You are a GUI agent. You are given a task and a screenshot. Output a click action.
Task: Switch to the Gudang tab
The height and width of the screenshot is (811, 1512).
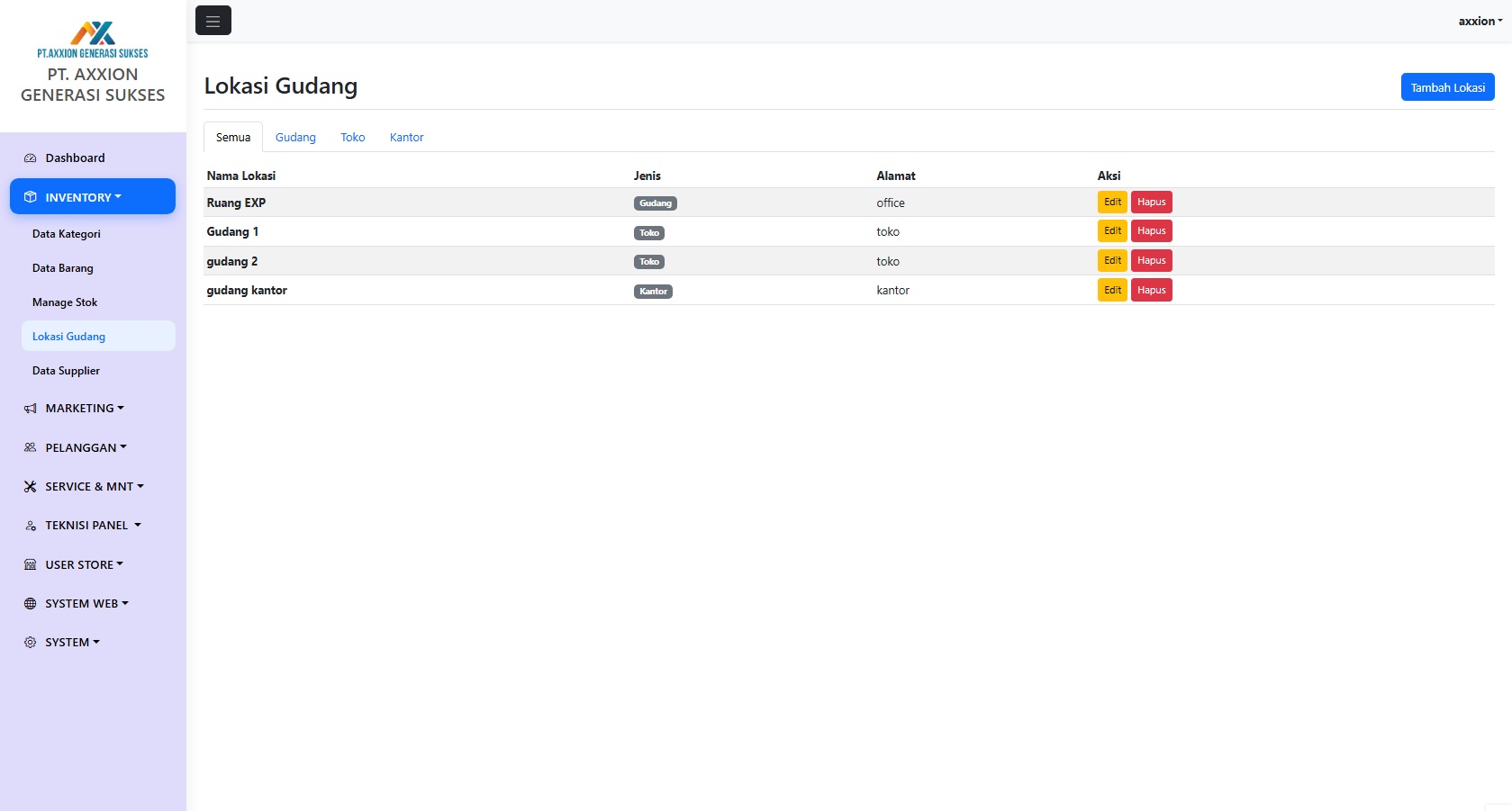coord(295,137)
